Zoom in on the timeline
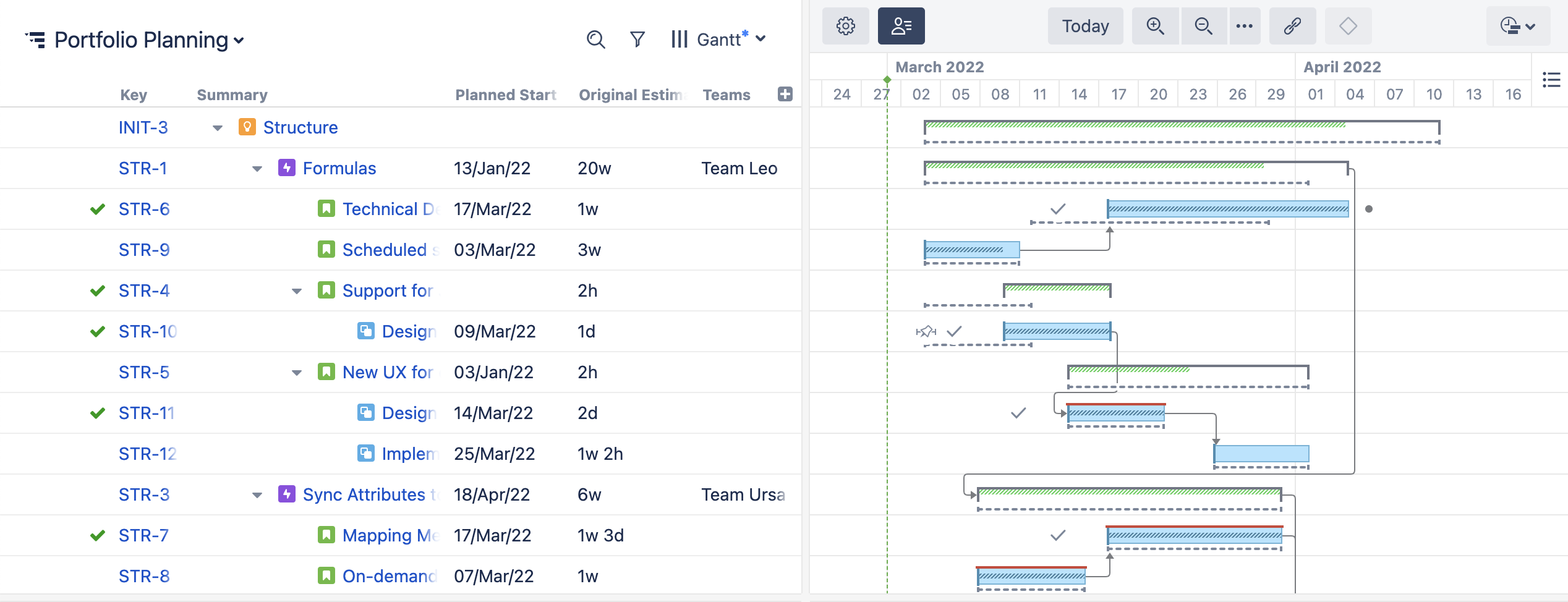This screenshot has width=1568, height=602. 1155,26
